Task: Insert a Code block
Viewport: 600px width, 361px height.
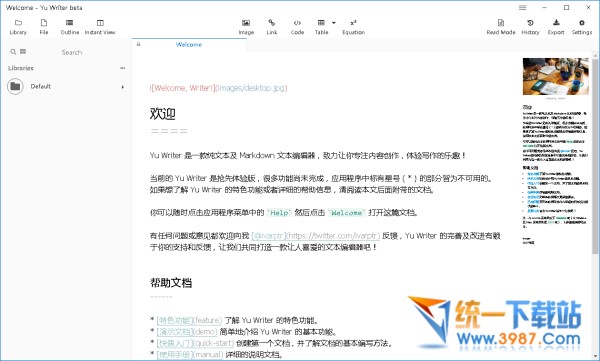Action: [297, 23]
